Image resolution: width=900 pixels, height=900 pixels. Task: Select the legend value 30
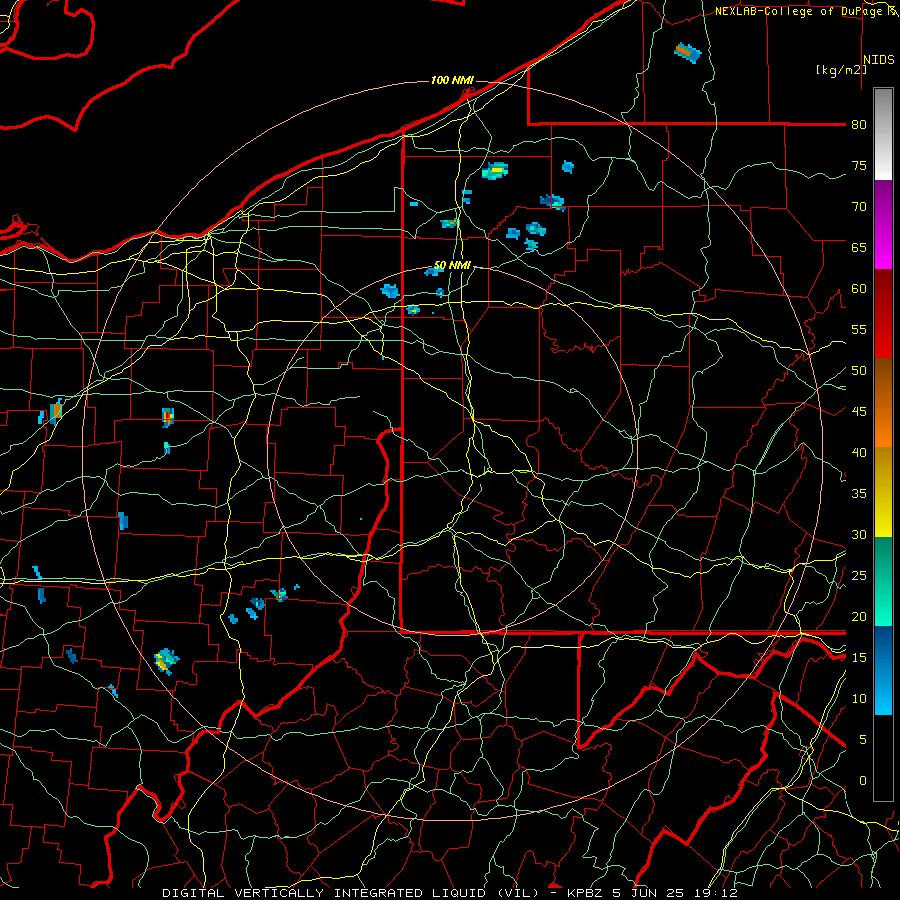(859, 535)
